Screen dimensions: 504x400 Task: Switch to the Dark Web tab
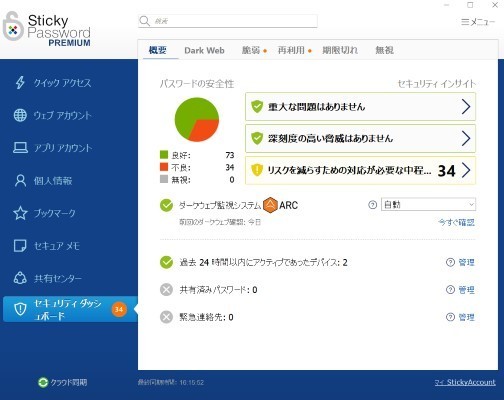(x=204, y=50)
